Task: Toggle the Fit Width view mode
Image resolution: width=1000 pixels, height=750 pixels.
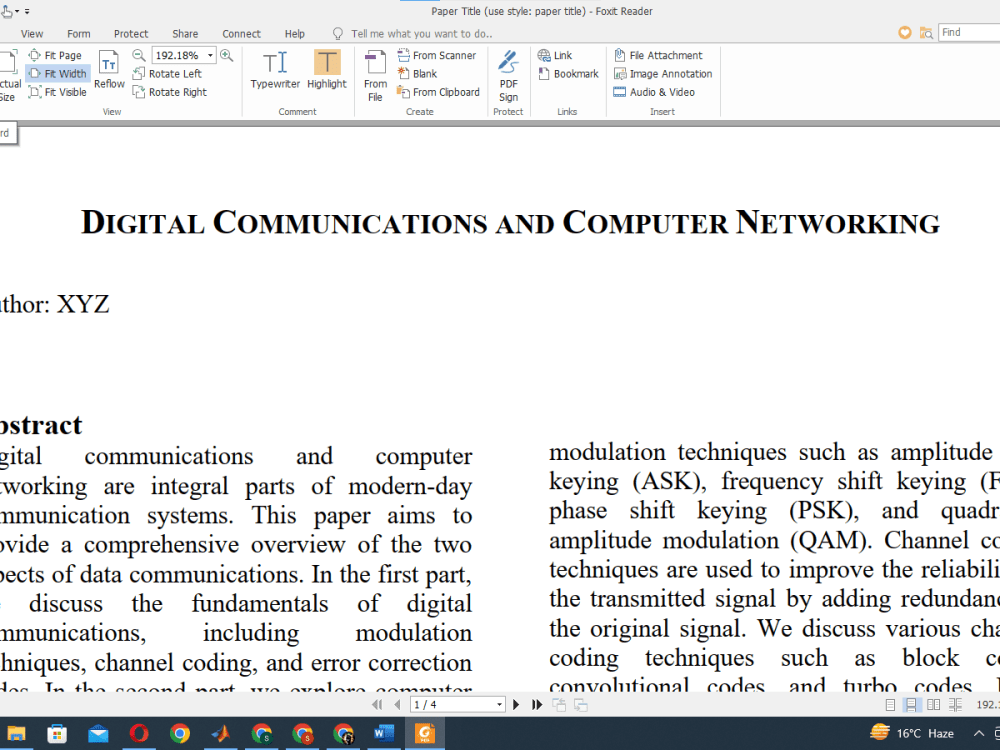Action: tap(57, 74)
